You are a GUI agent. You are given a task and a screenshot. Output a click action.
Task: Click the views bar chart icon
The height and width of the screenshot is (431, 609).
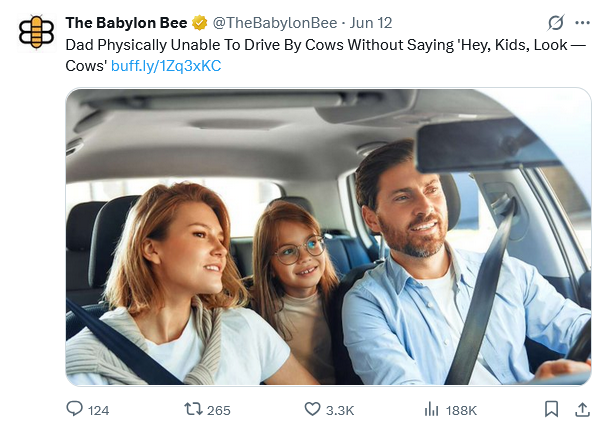tap(432, 409)
